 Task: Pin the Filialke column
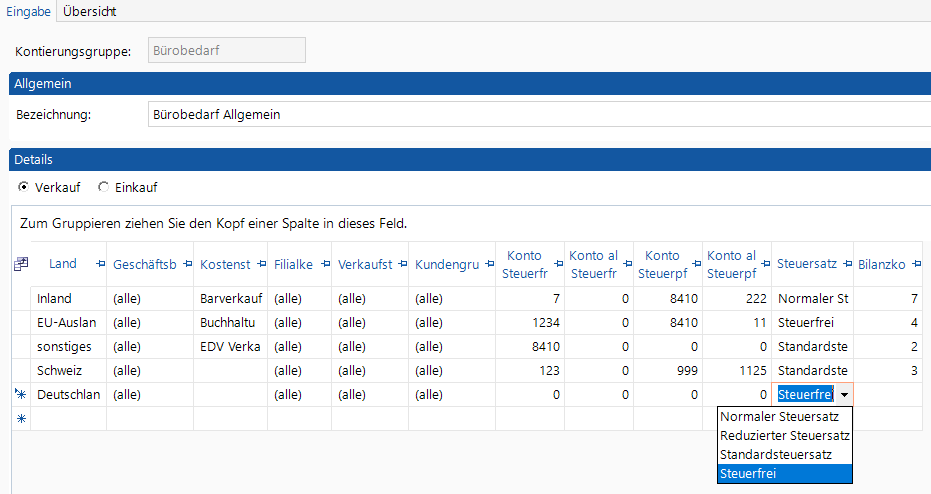click(325, 264)
